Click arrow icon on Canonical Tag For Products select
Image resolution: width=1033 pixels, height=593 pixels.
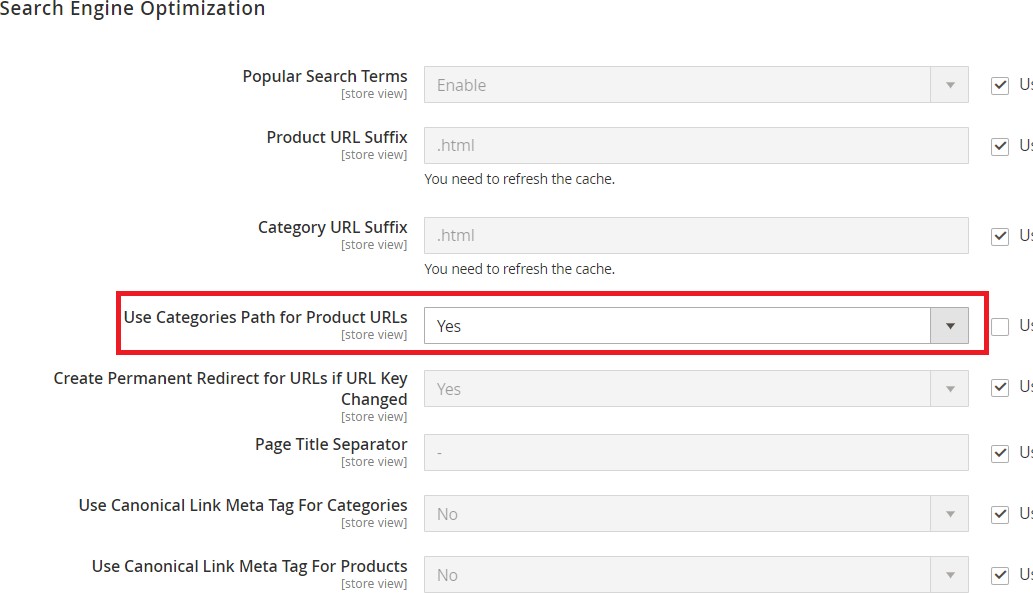[949, 575]
